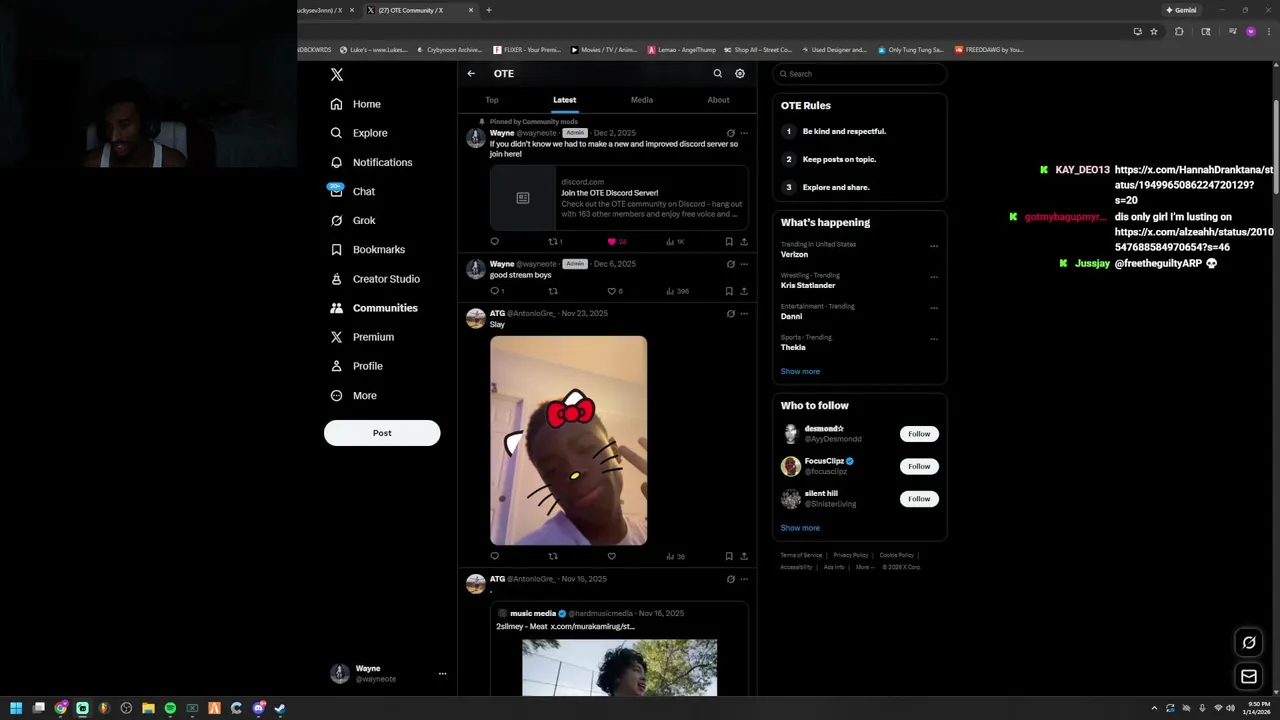Image resolution: width=1280 pixels, height=720 pixels.
Task: Repost the pinned Discord post
Action: coord(555,241)
